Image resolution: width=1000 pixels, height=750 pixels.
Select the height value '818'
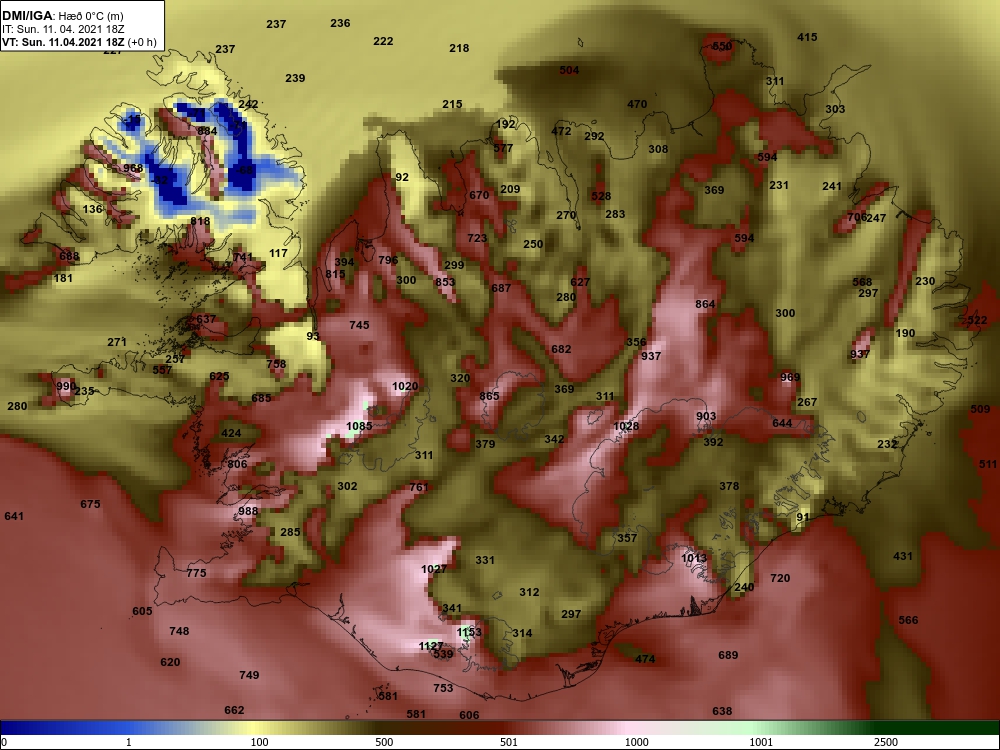click(x=200, y=221)
